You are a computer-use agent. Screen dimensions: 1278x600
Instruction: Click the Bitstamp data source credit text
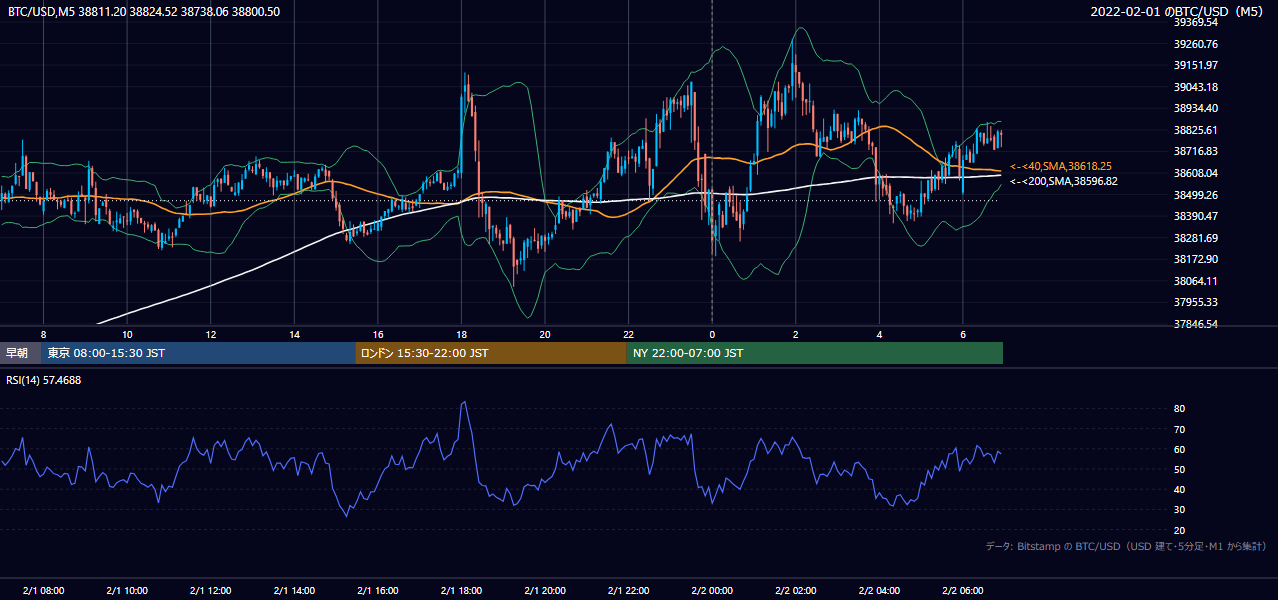pos(1126,547)
